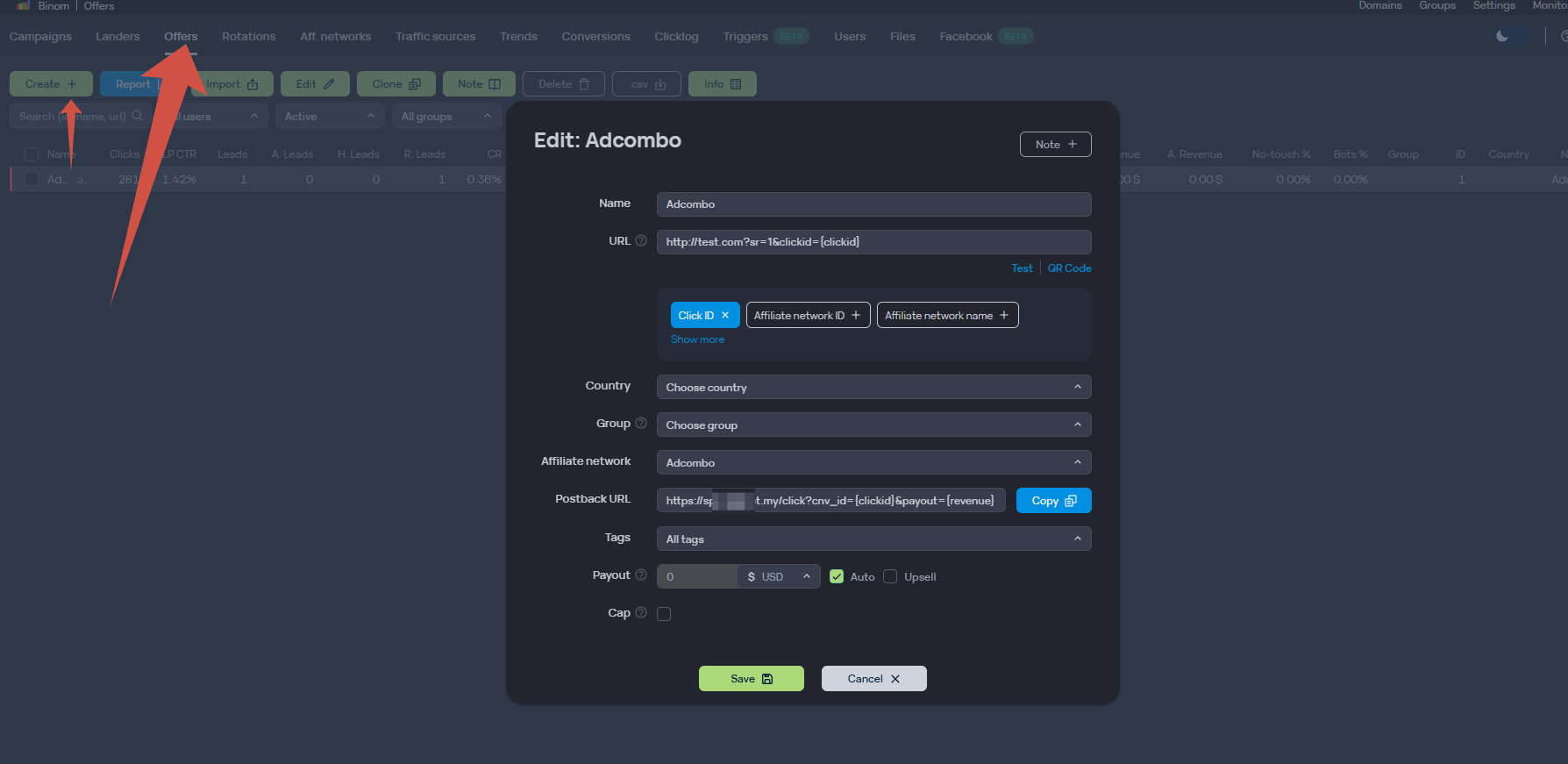The height and width of the screenshot is (764, 1568).
Task: Open the QR Code link
Action: tap(1069, 268)
